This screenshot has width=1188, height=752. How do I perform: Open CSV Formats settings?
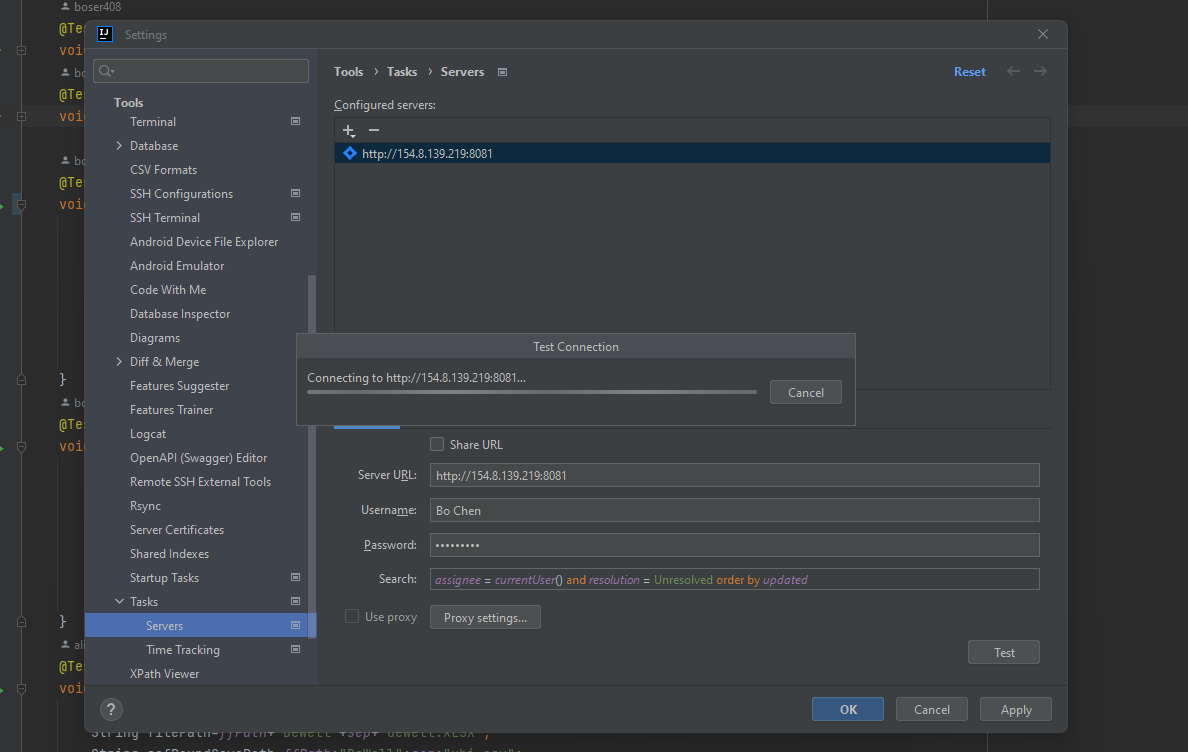164,170
